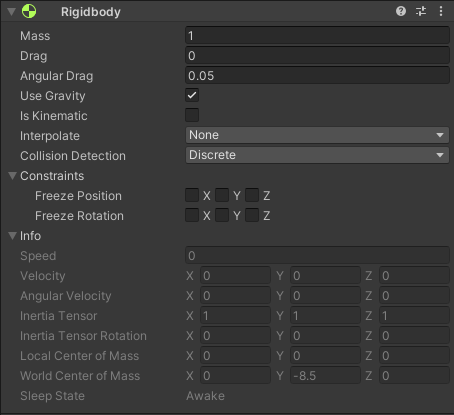Enable the Is Kinematic checkbox
Screen dimensions: 454x415
pos(192,115)
